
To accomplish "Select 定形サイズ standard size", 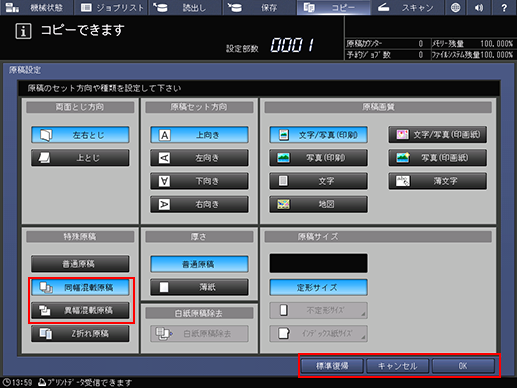I will pos(319,287).
